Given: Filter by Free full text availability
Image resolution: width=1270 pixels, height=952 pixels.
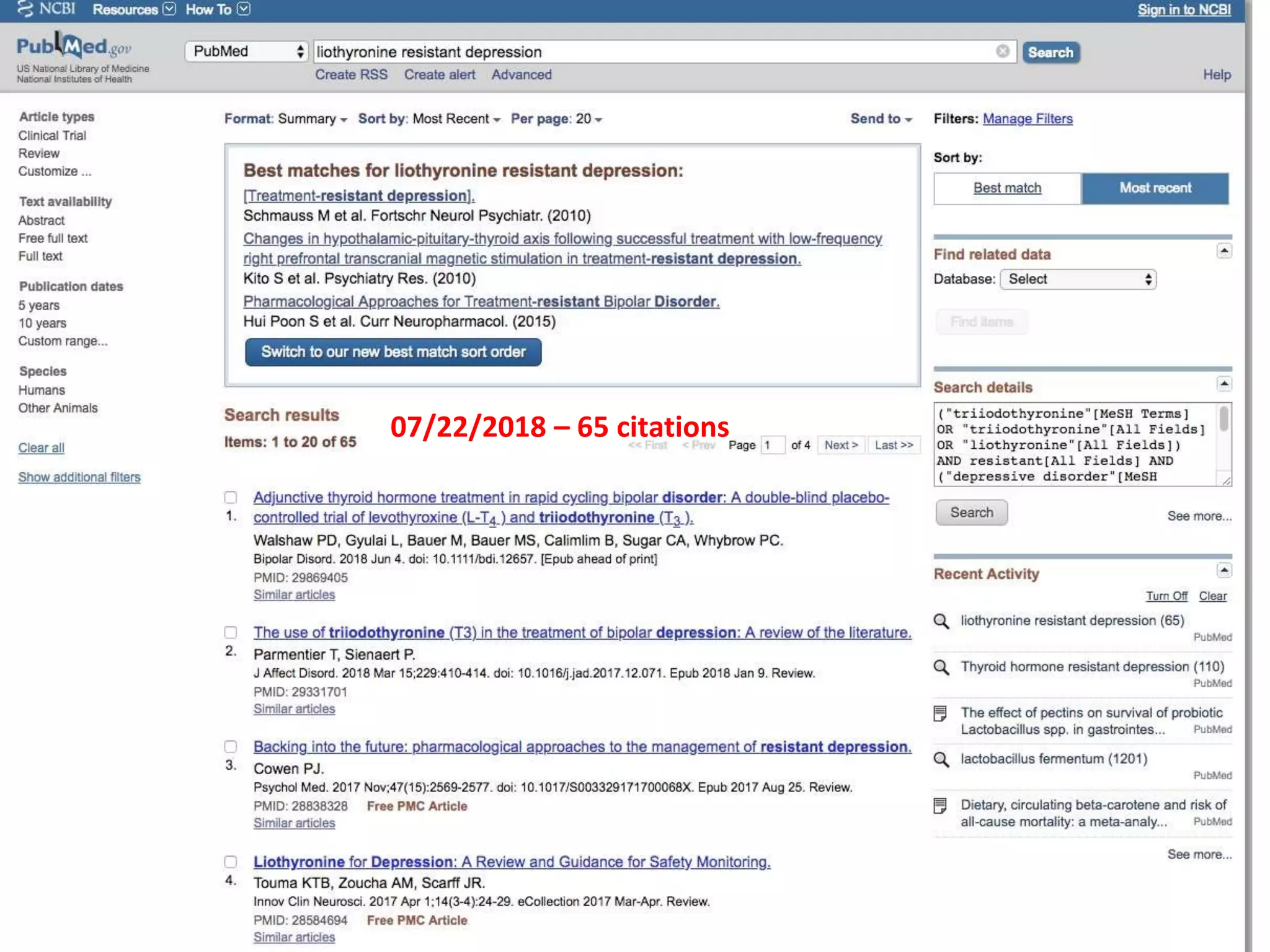Looking at the screenshot, I should coord(53,239).
